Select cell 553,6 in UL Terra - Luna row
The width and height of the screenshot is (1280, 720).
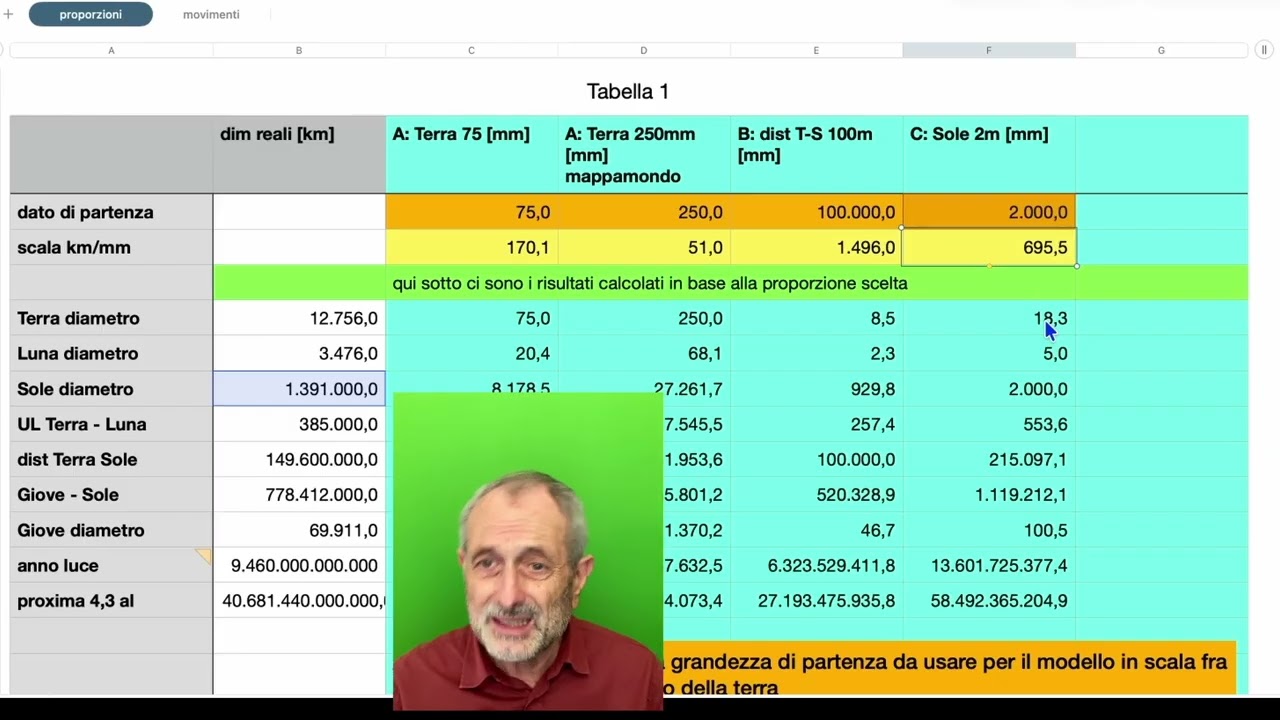click(x=989, y=424)
